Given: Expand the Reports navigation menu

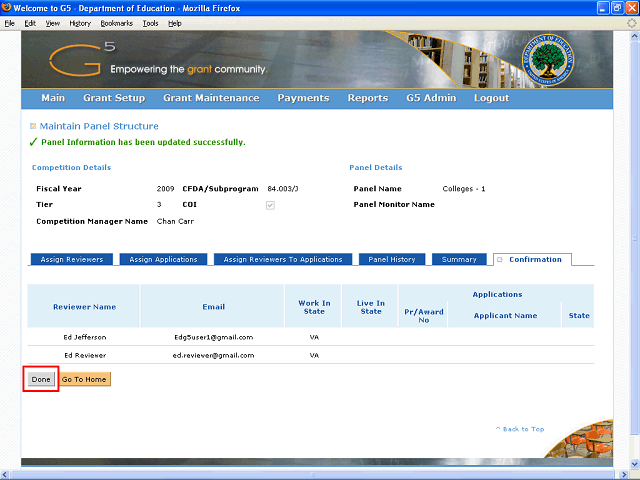Looking at the screenshot, I should coord(368,98).
